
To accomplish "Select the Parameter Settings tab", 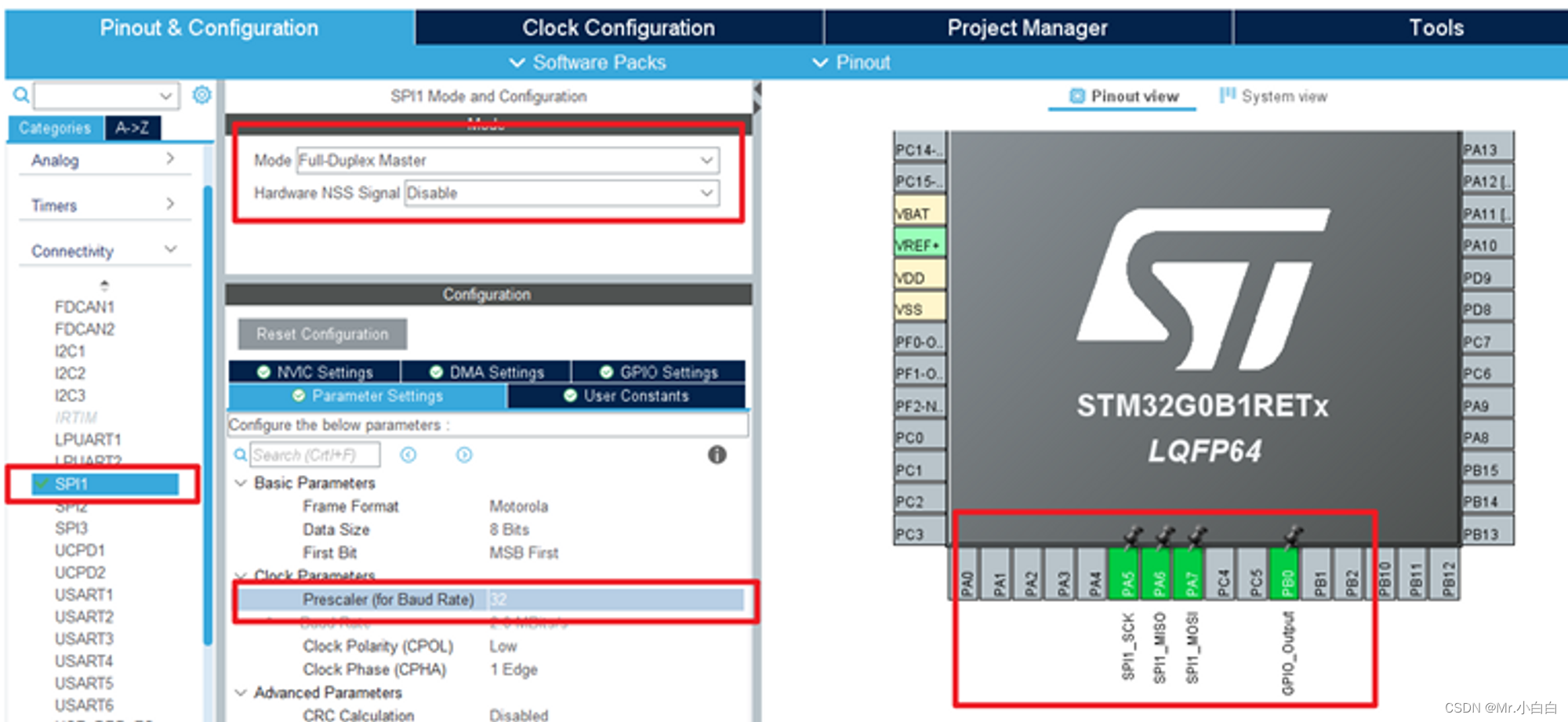I will 367,396.
